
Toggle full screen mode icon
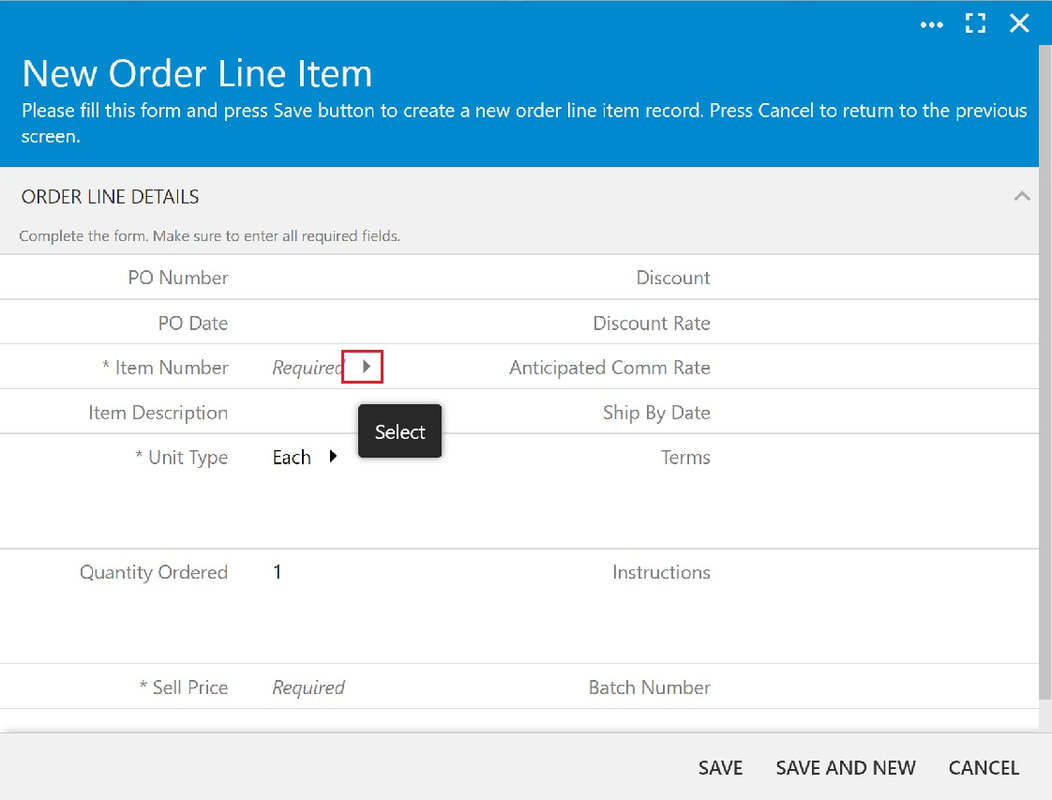point(975,23)
